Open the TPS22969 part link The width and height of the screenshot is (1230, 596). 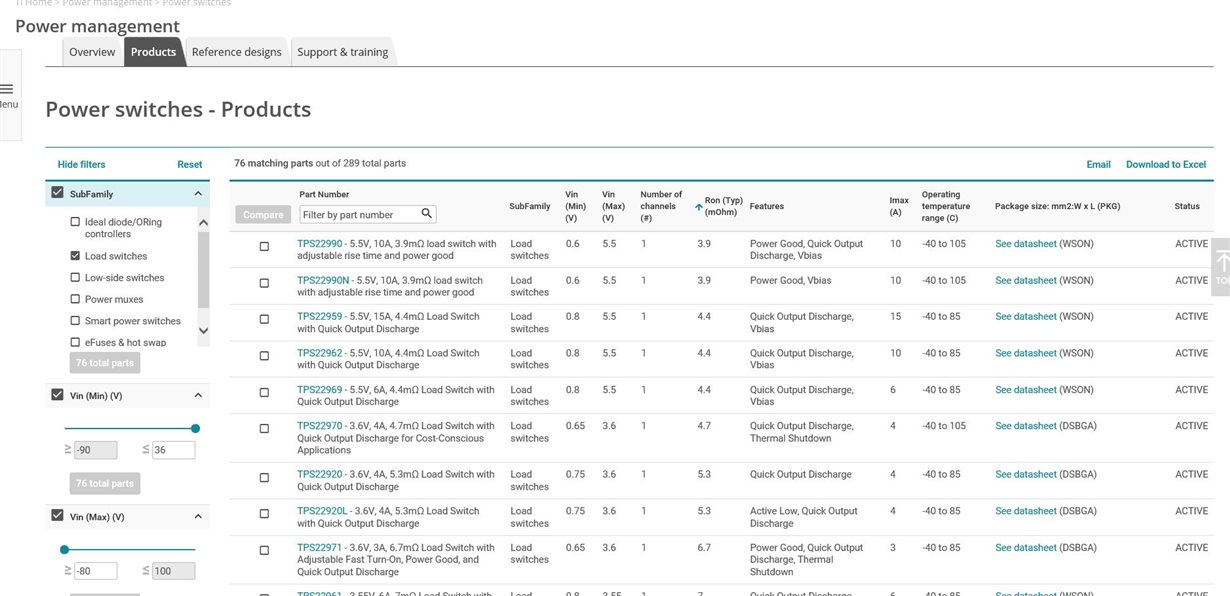pos(320,390)
